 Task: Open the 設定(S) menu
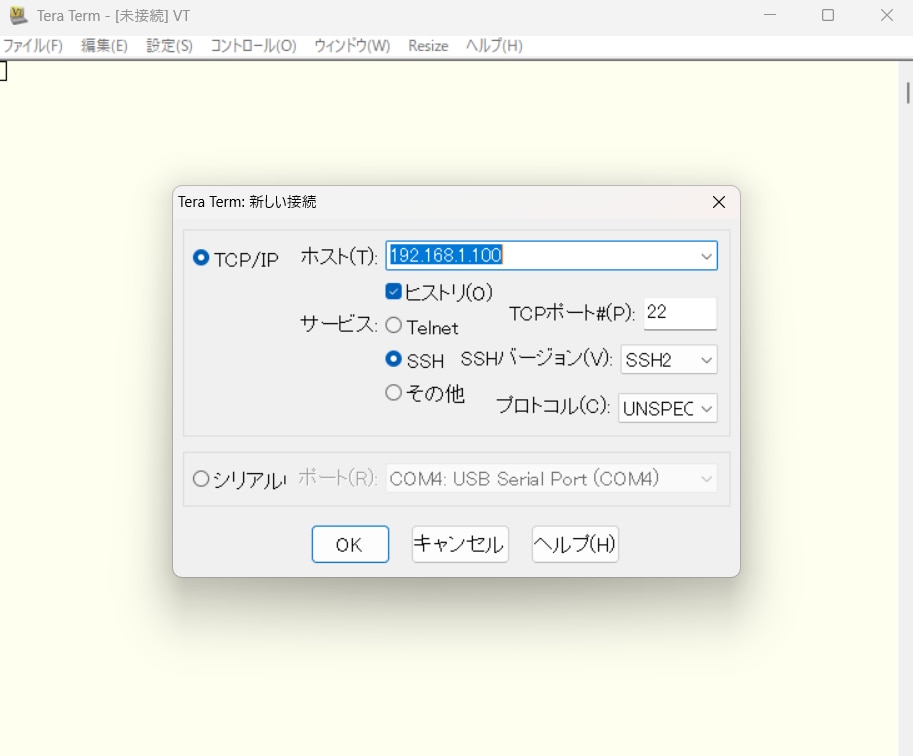[x=169, y=46]
